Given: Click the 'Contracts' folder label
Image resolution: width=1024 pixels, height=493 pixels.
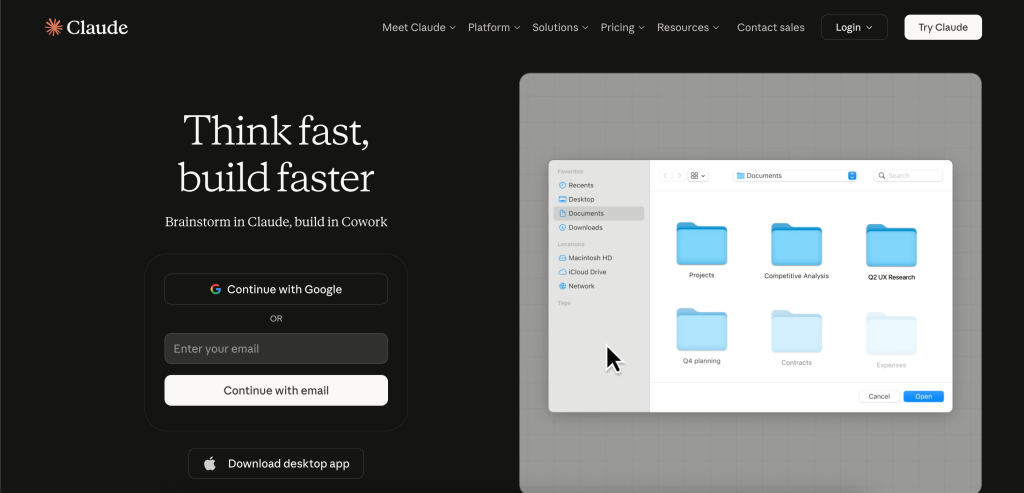Looking at the screenshot, I should click(796, 362).
